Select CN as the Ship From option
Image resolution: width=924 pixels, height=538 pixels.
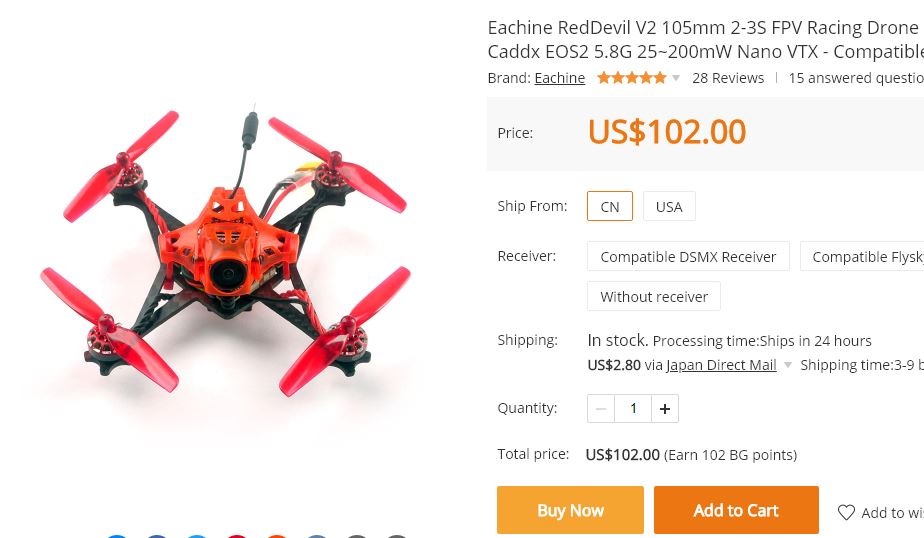click(x=610, y=206)
